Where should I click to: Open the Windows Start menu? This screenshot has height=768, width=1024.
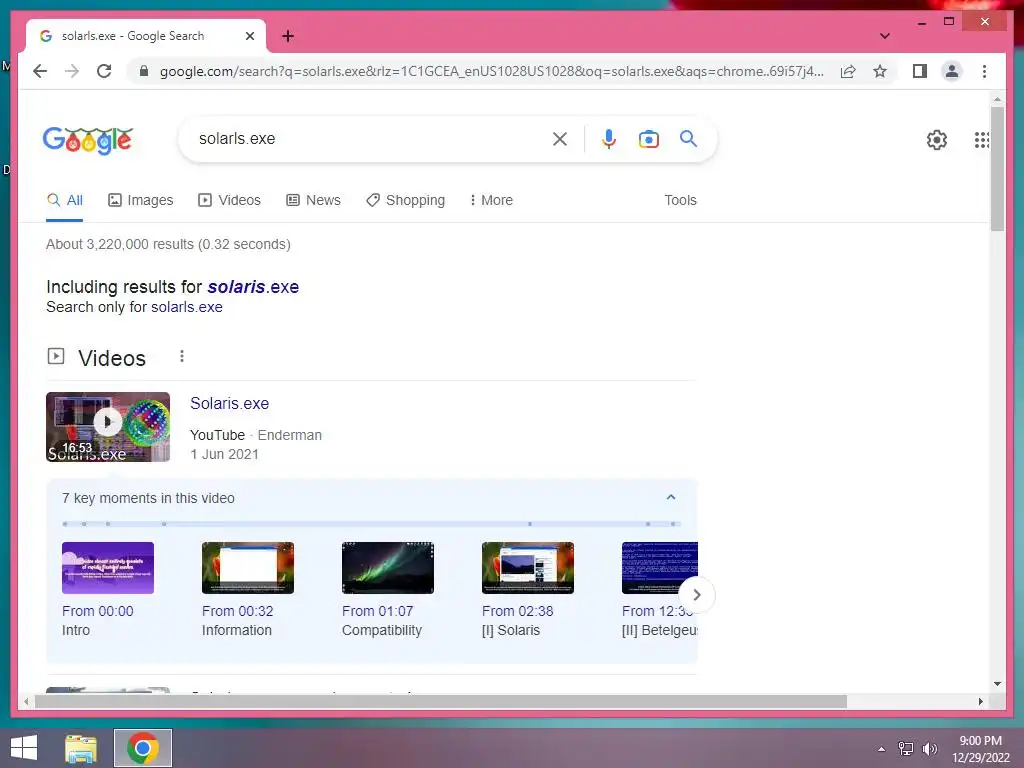click(x=24, y=748)
